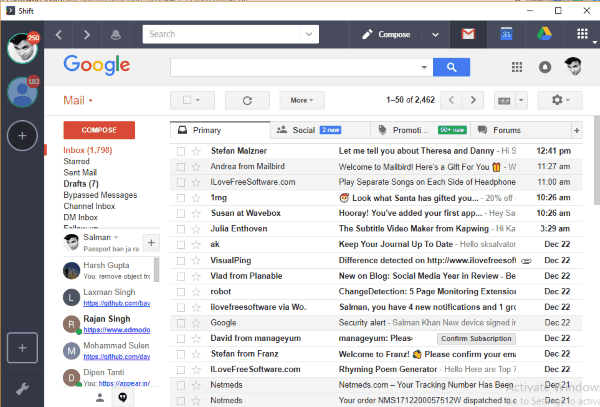The width and height of the screenshot is (600, 407).
Task: Open the Google apps grid in Gmail
Action: pyautogui.click(x=517, y=67)
